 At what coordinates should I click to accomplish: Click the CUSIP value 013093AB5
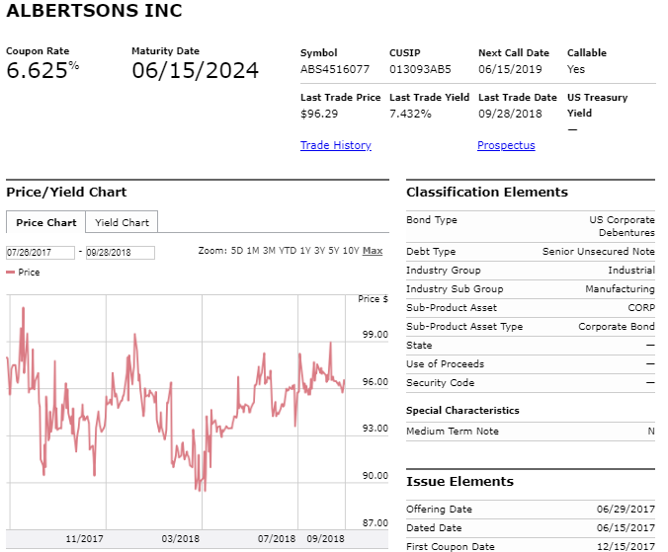point(420,69)
